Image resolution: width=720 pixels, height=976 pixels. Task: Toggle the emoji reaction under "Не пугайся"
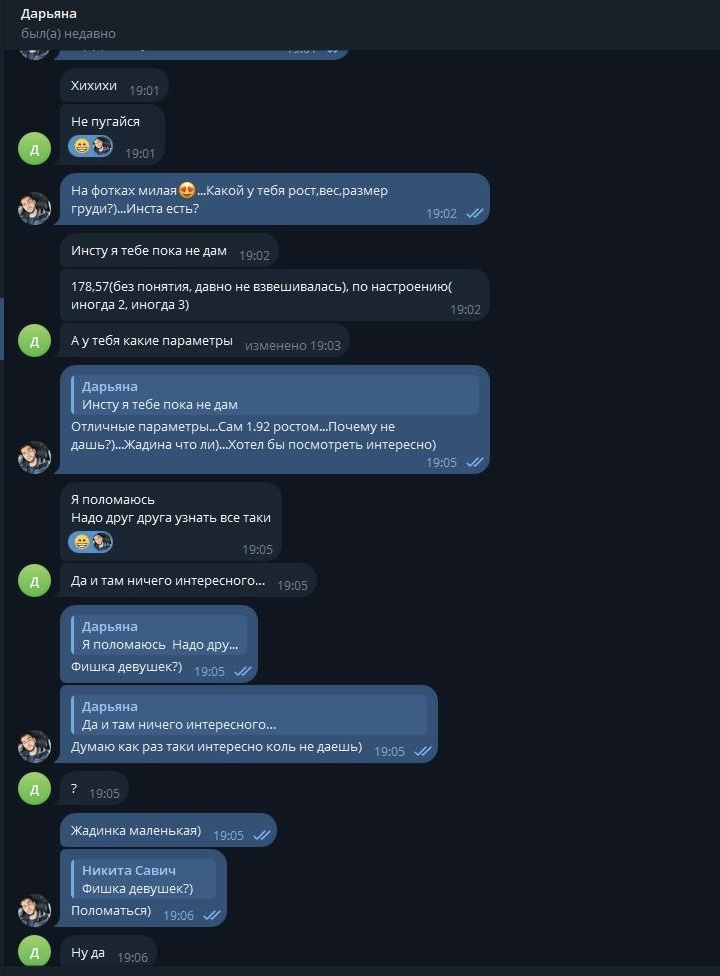click(x=91, y=146)
